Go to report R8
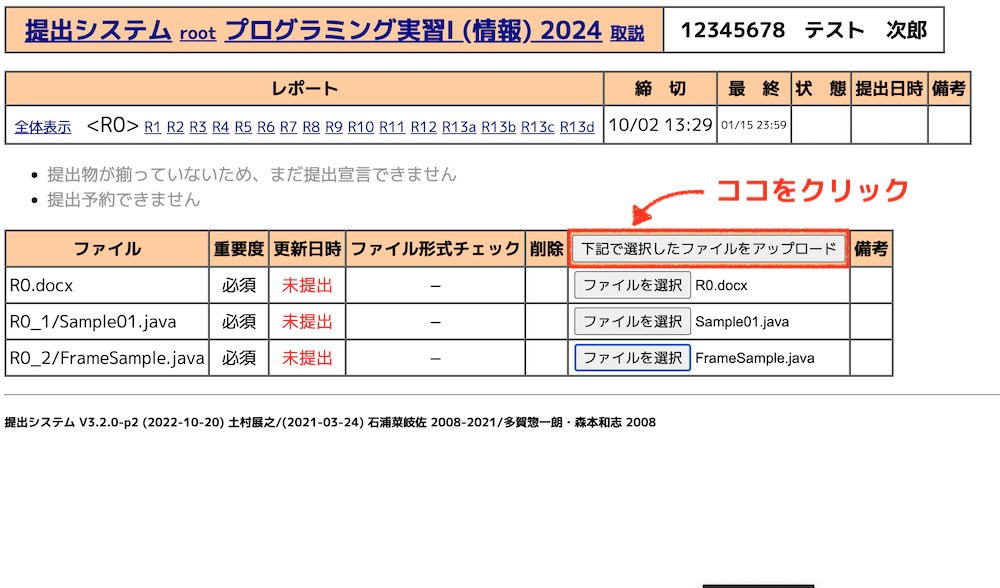The width and height of the screenshot is (1000, 588). (x=311, y=127)
